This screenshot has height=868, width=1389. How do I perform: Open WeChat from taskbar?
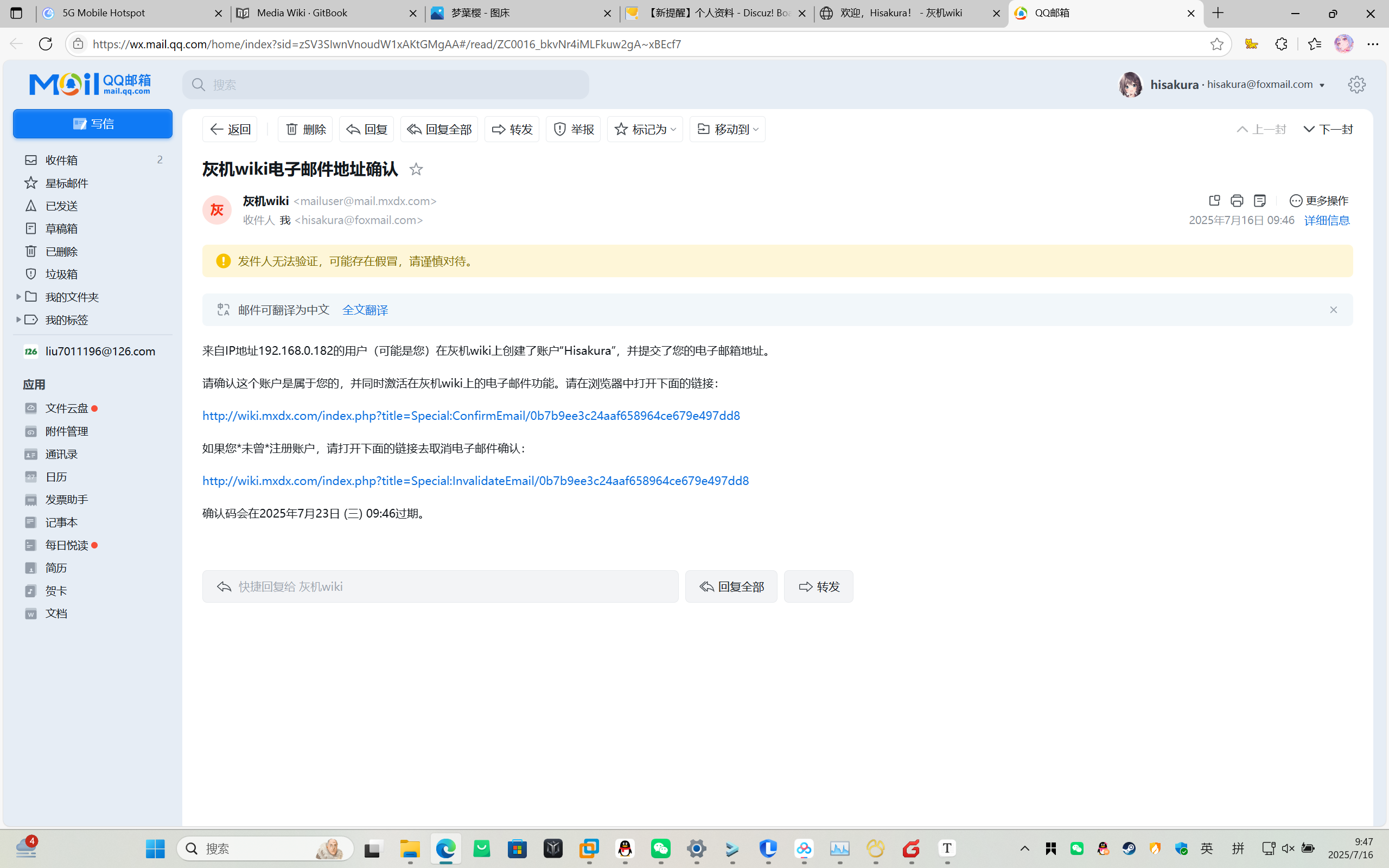point(661,848)
